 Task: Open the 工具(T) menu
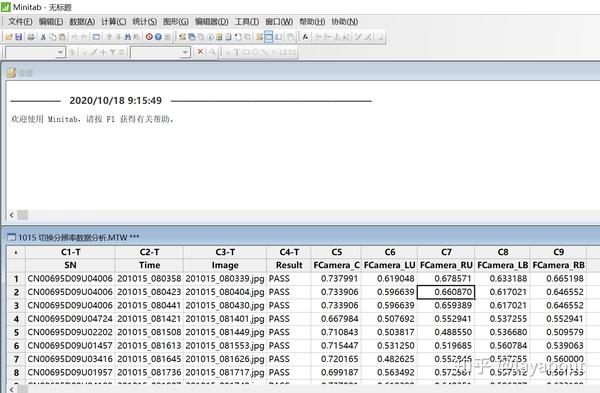[x=247, y=22]
